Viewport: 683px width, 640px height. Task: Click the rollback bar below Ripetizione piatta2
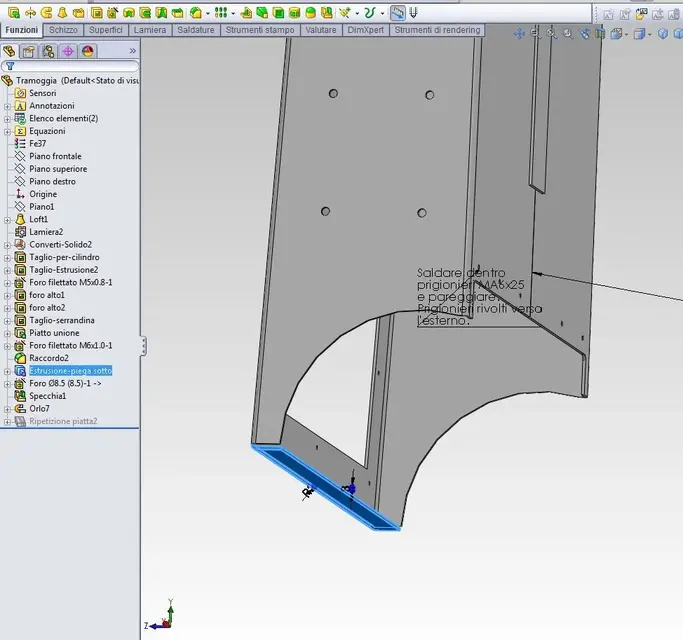70,428
